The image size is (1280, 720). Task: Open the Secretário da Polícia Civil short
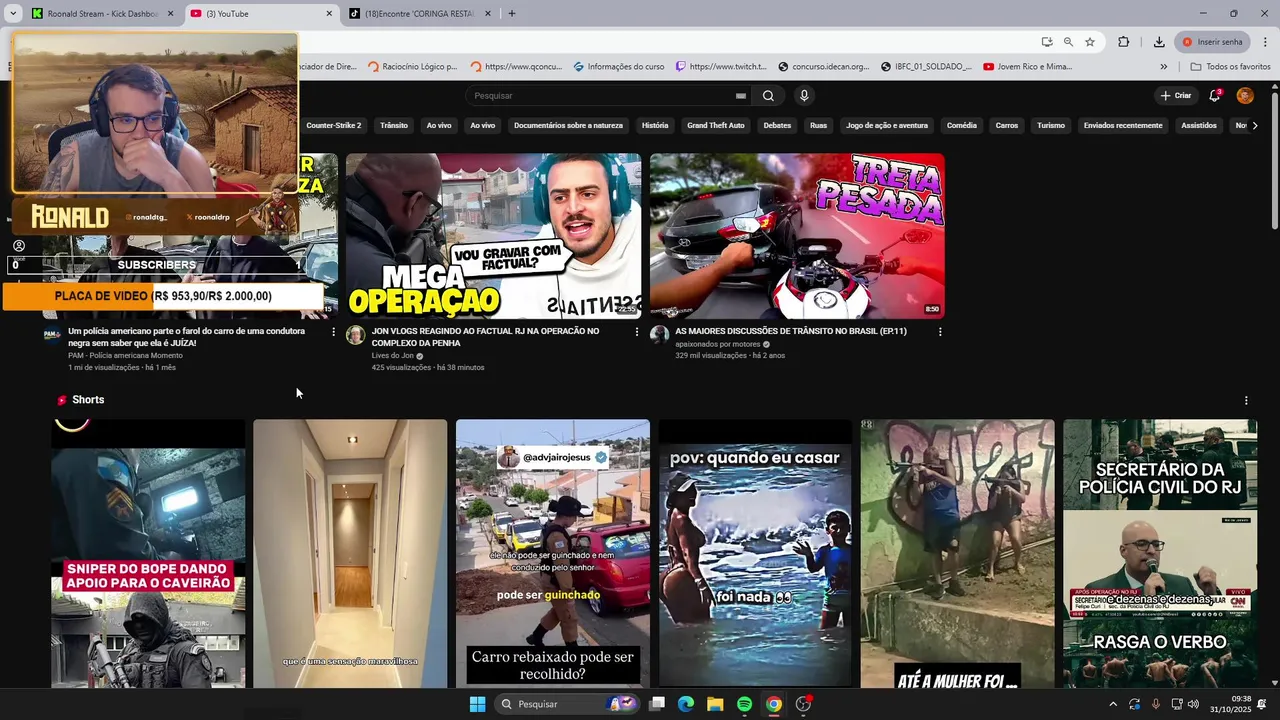coord(1160,553)
